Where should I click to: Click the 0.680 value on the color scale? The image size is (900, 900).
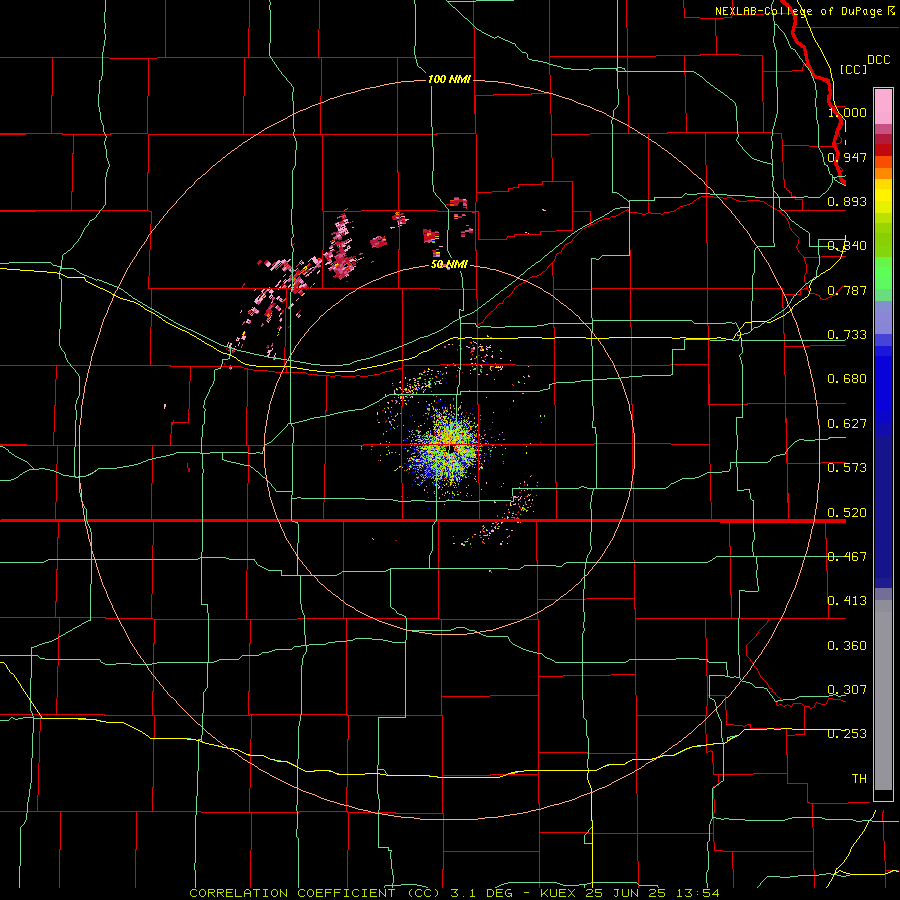(847, 379)
